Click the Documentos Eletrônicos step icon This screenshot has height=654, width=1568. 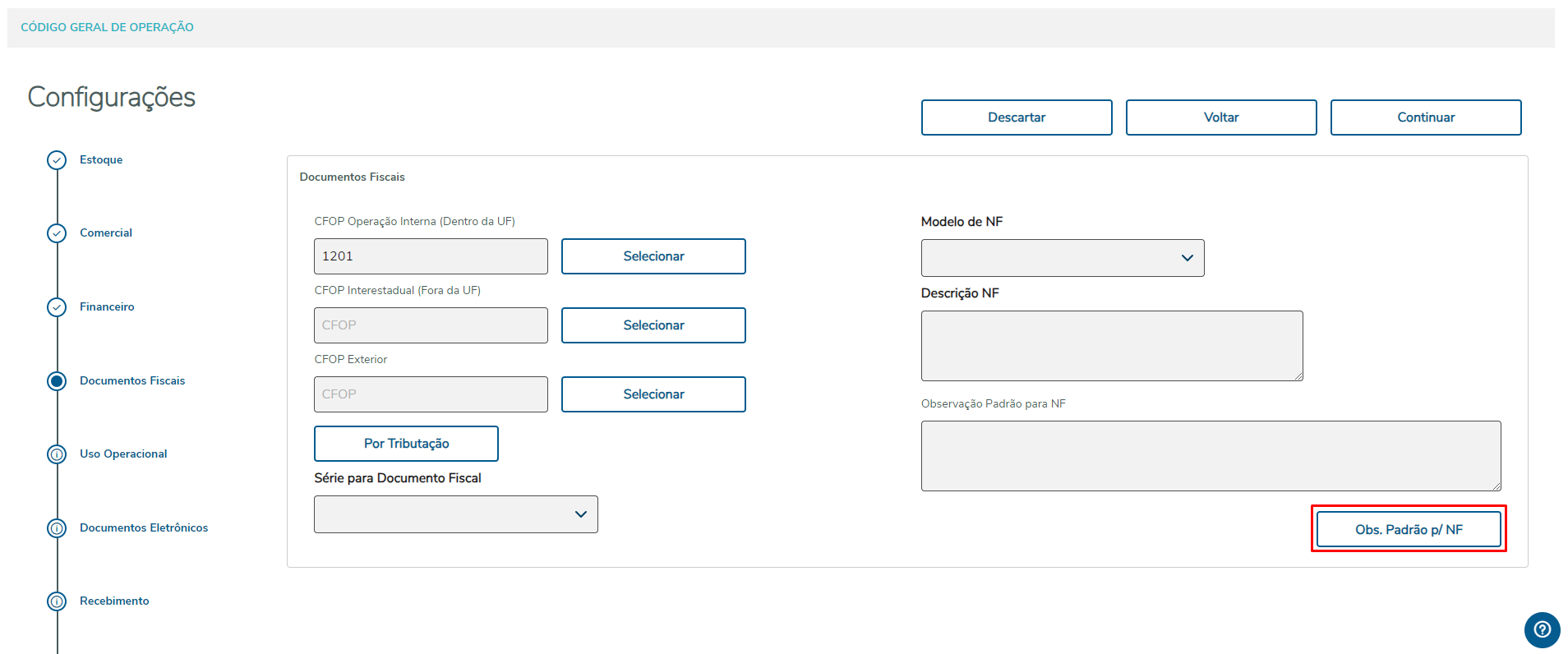tap(57, 528)
